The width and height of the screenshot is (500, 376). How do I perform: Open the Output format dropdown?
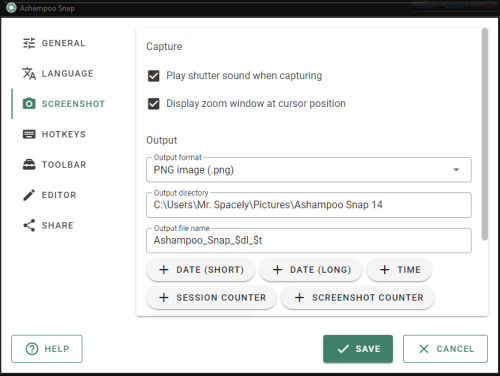309,170
